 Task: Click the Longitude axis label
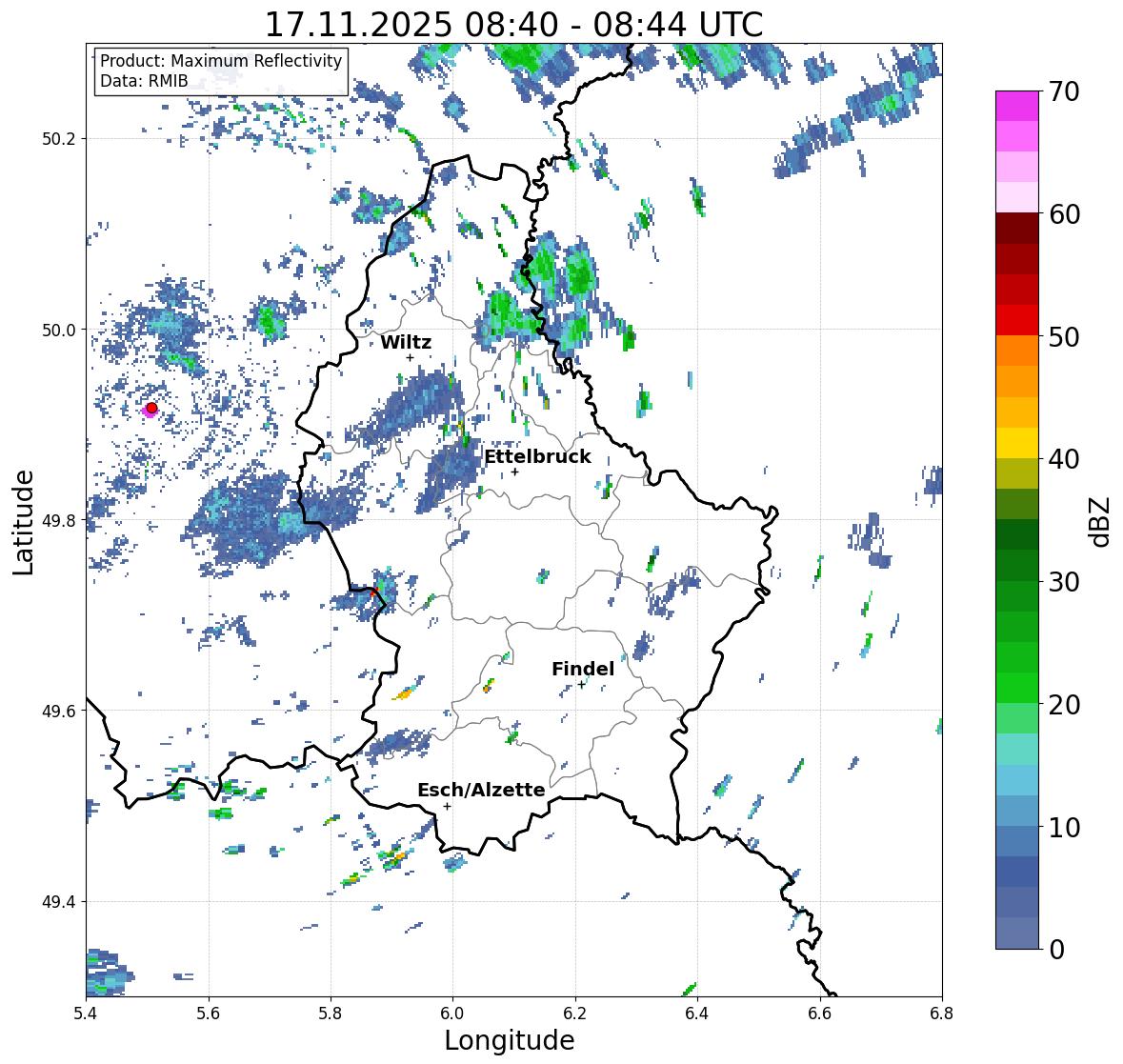point(510,1039)
